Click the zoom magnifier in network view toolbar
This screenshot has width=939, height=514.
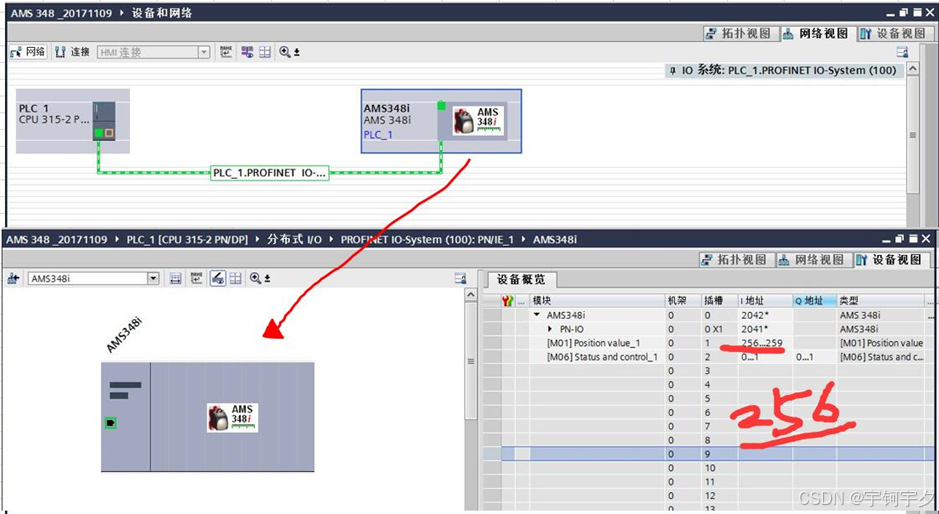tap(284, 52)
